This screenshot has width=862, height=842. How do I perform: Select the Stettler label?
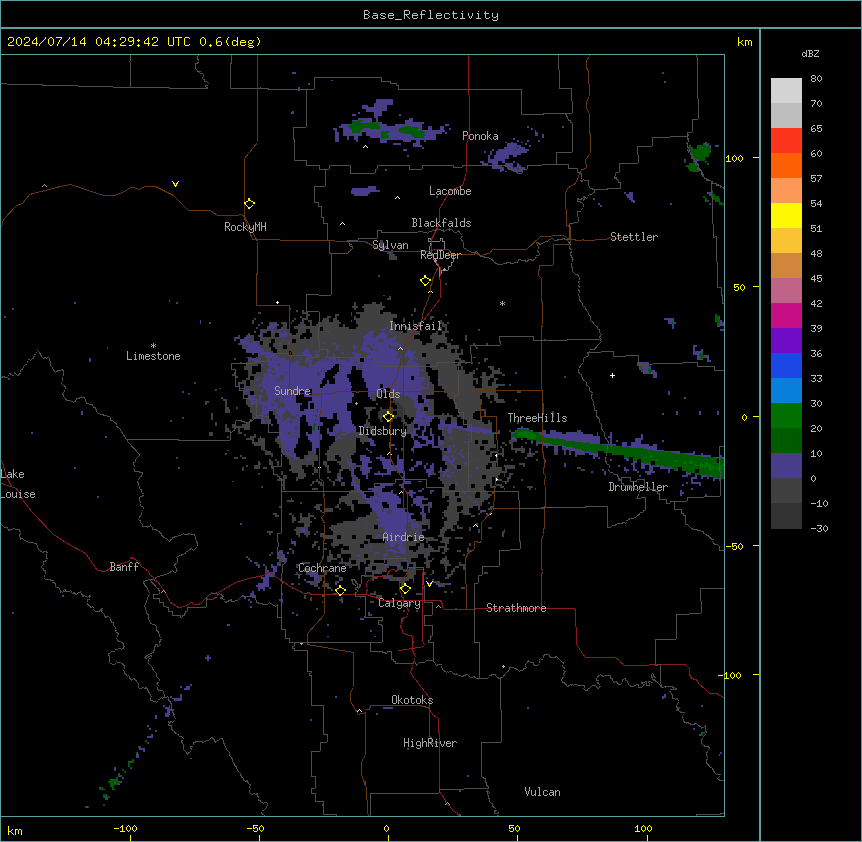coord(634,237)
